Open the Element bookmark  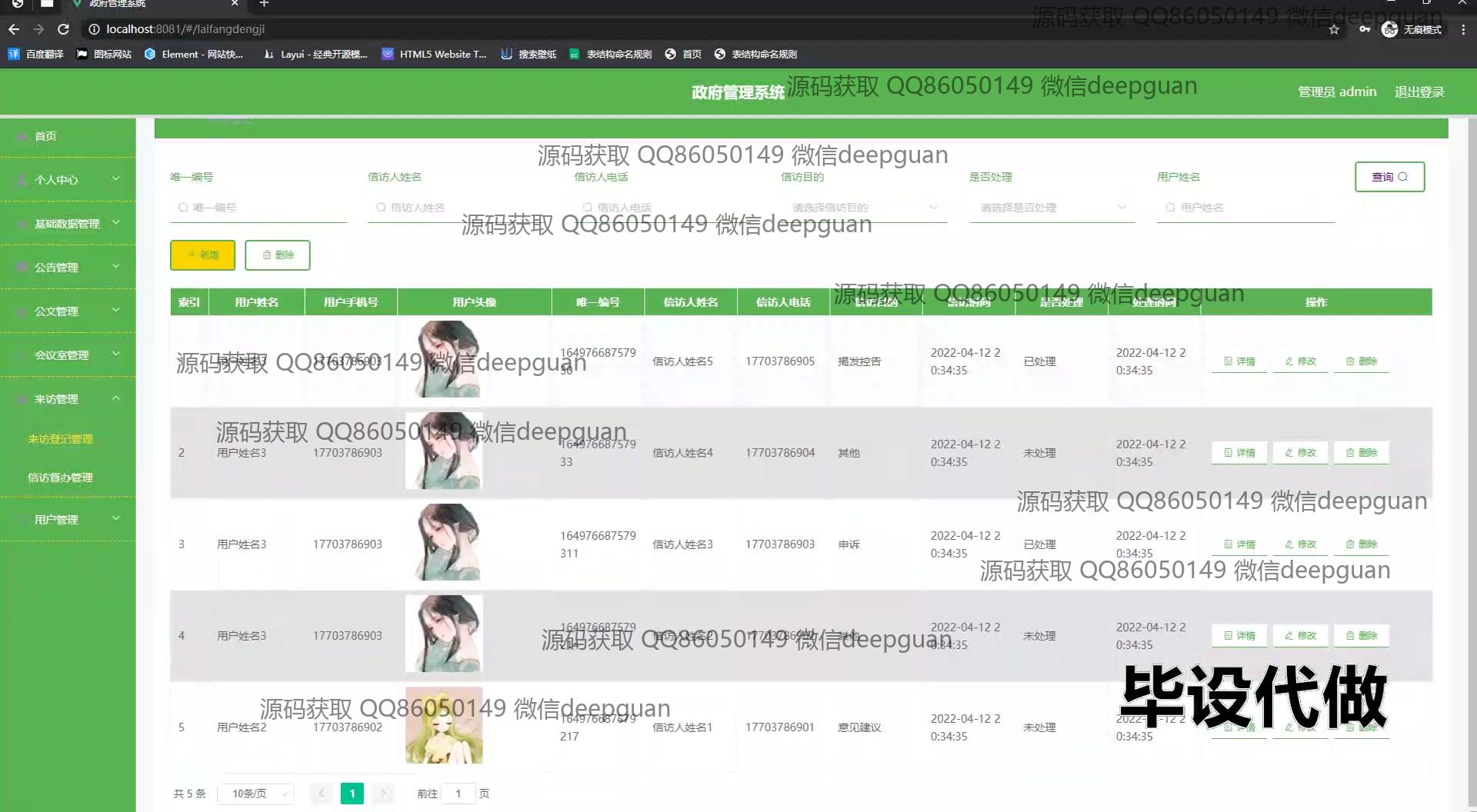point(194,54)
